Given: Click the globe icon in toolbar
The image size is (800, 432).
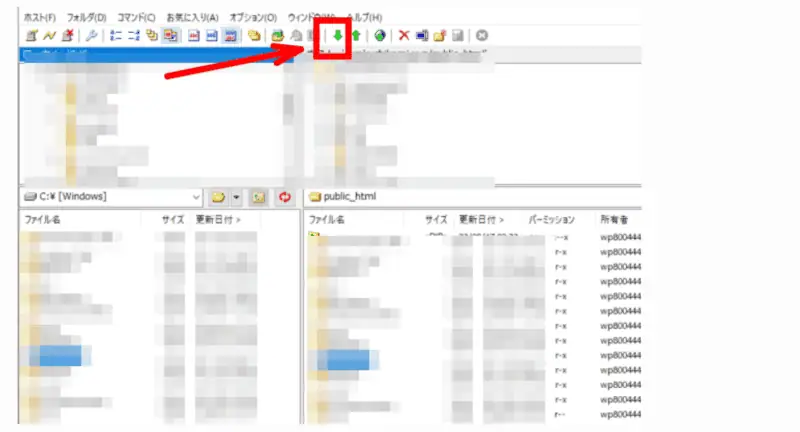Looking at the screenshot, I should click(x=380, y=36).
